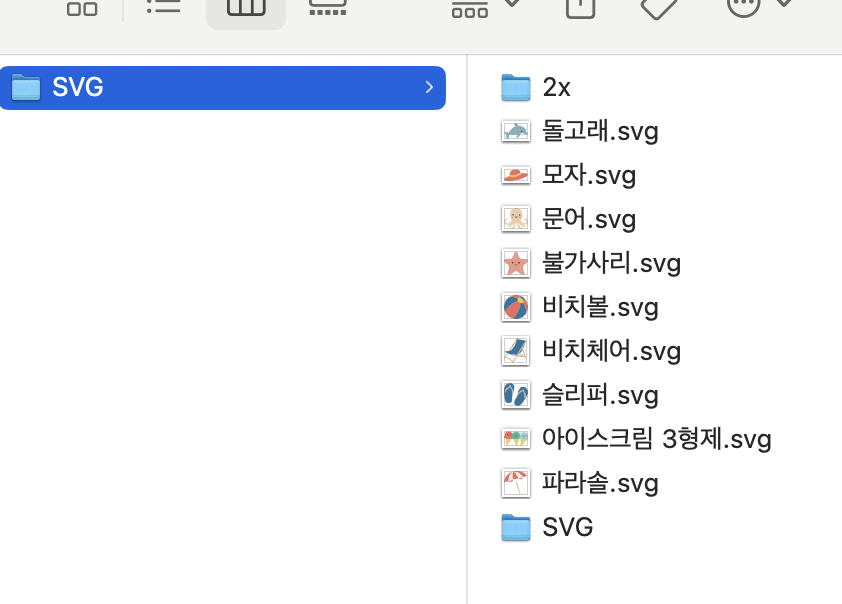Viewport: 842px width, 604px height.
Task: Click the 2x folder icon
Action: [x=516, y=87]
